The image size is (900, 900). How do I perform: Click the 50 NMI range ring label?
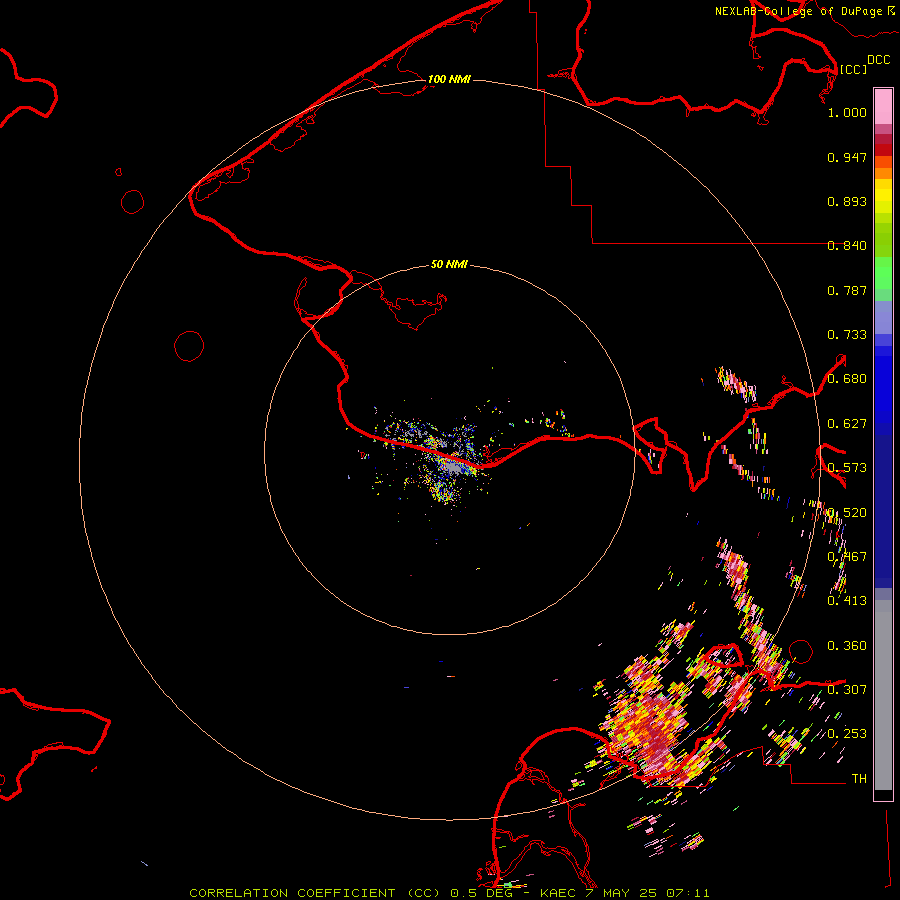coord(449,264)
